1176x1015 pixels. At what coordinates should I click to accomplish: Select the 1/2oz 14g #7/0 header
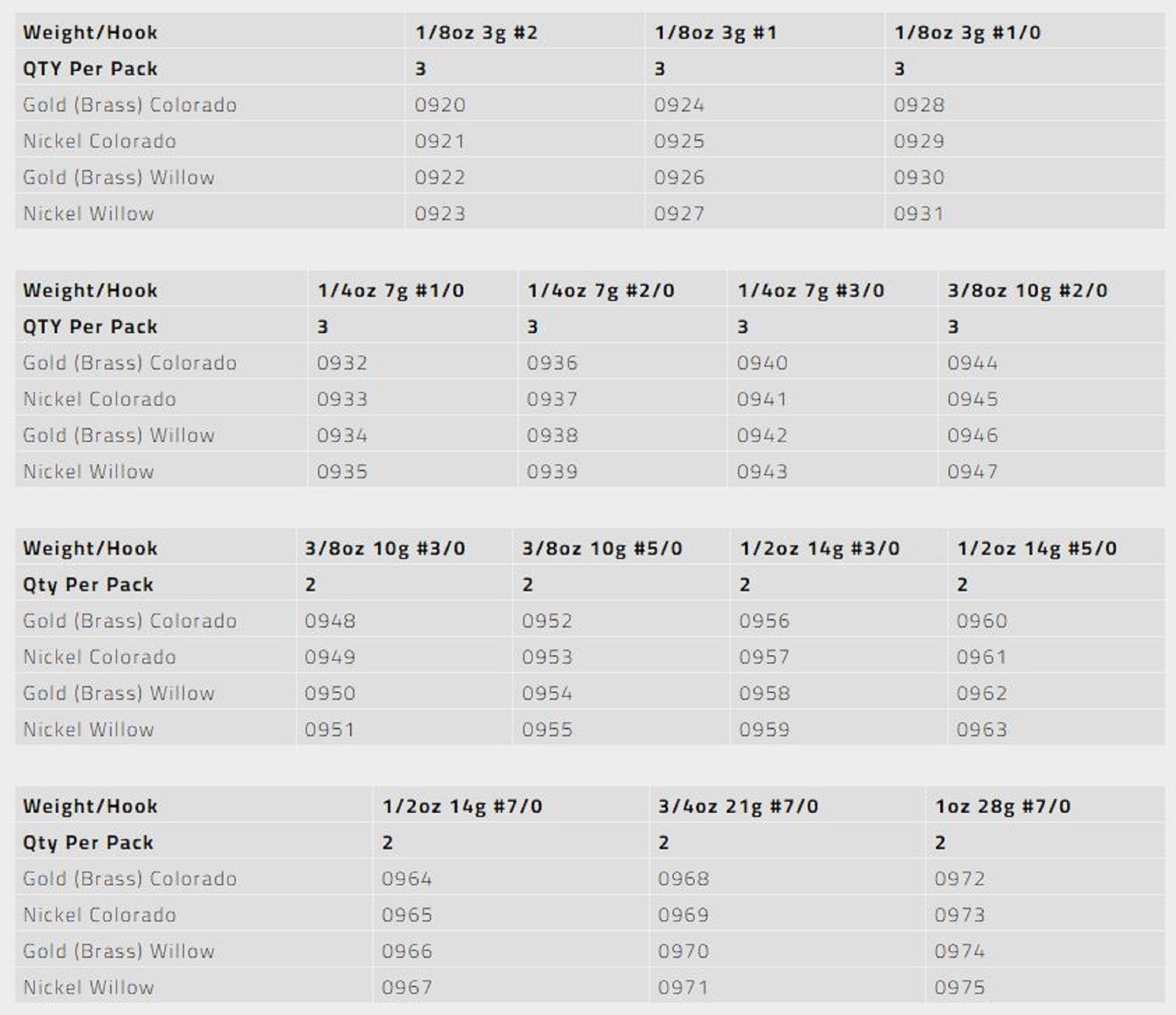click(x=462, y=806)
